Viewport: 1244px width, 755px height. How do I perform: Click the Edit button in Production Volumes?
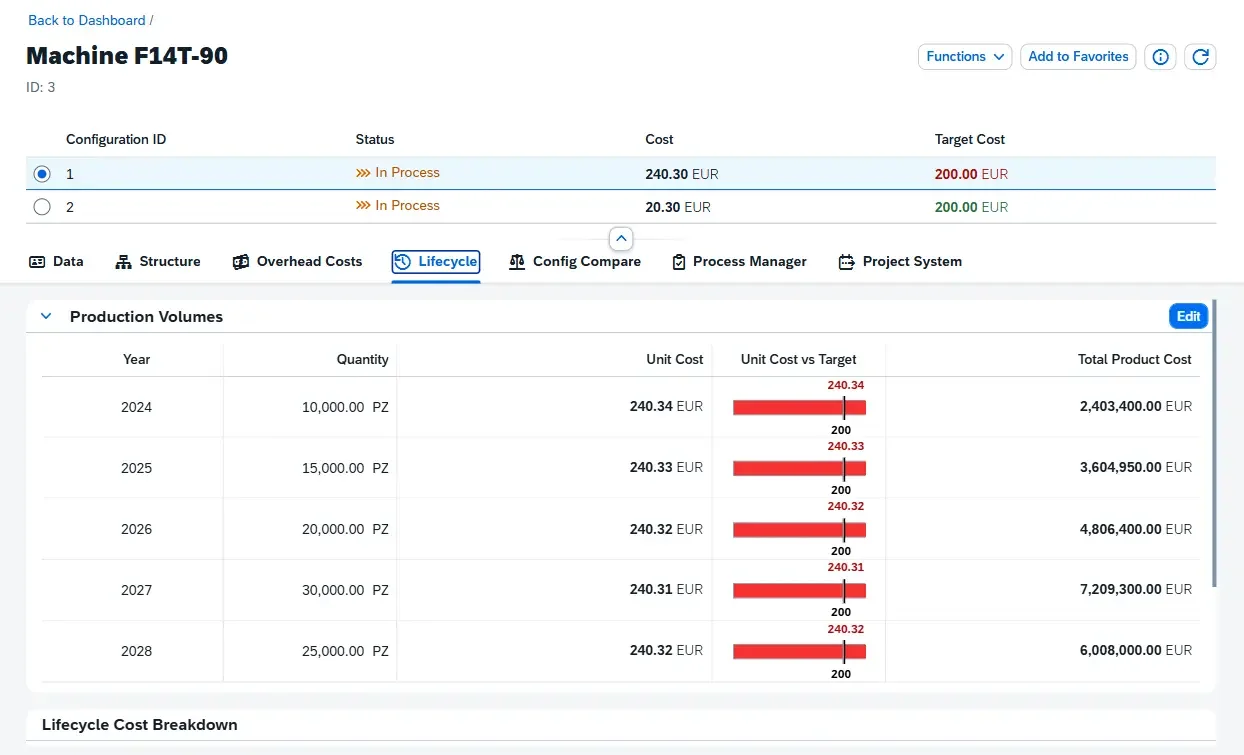(1188, 315)
